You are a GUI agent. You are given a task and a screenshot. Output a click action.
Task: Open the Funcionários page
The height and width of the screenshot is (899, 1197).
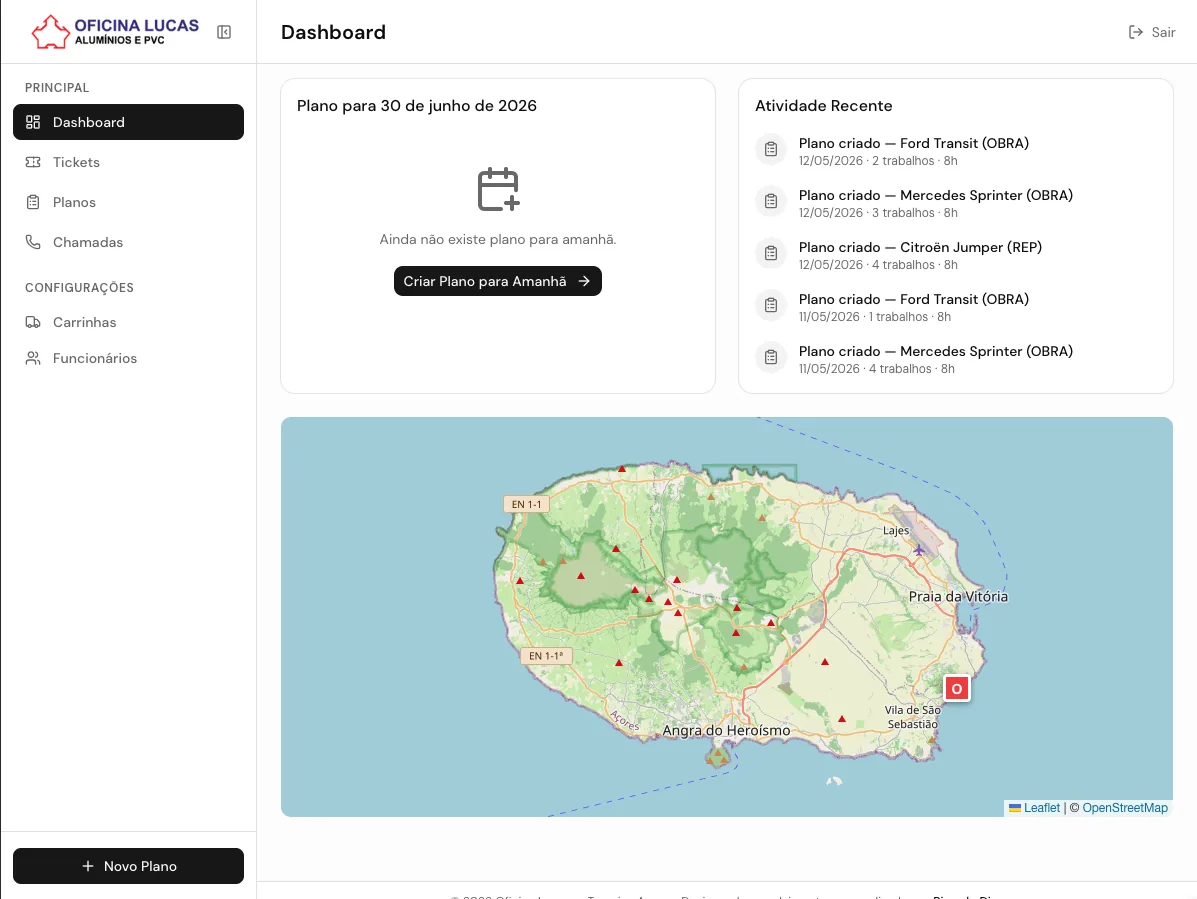[x=128, y=358]
